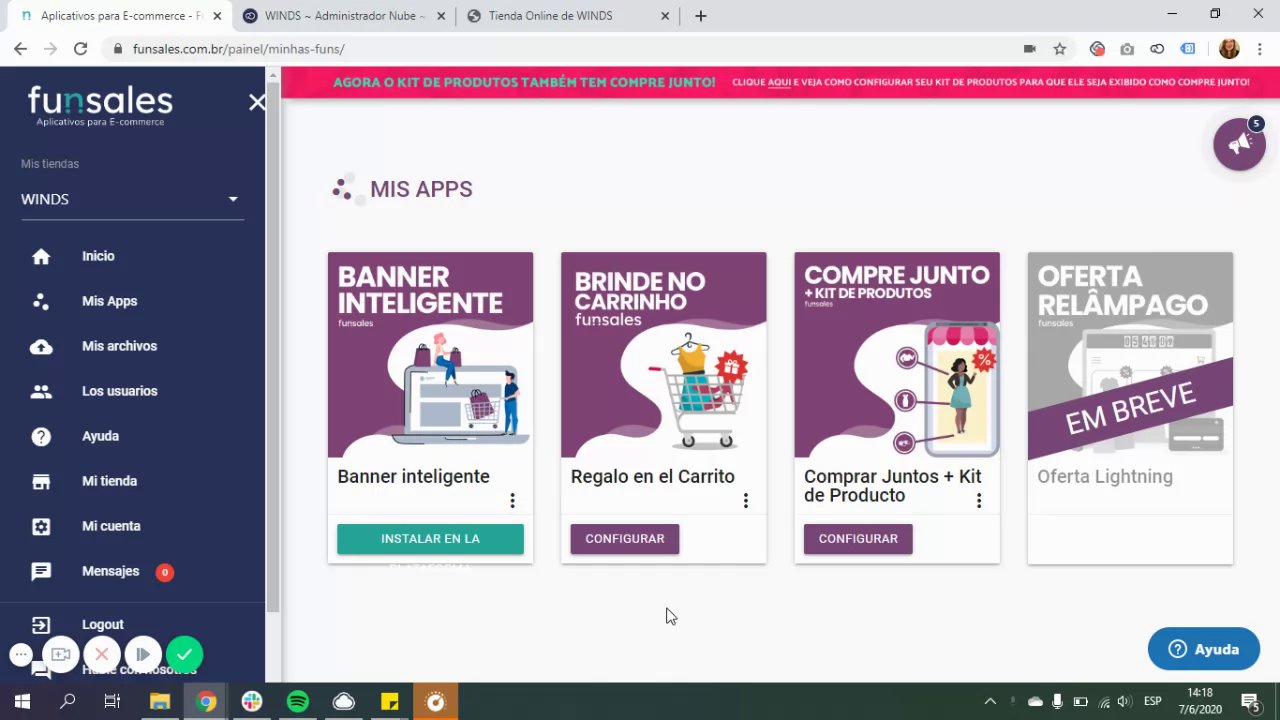Click the browser address bar URL
The height and width of the screenshot is (720, 1280).
(x=238, y=48)
